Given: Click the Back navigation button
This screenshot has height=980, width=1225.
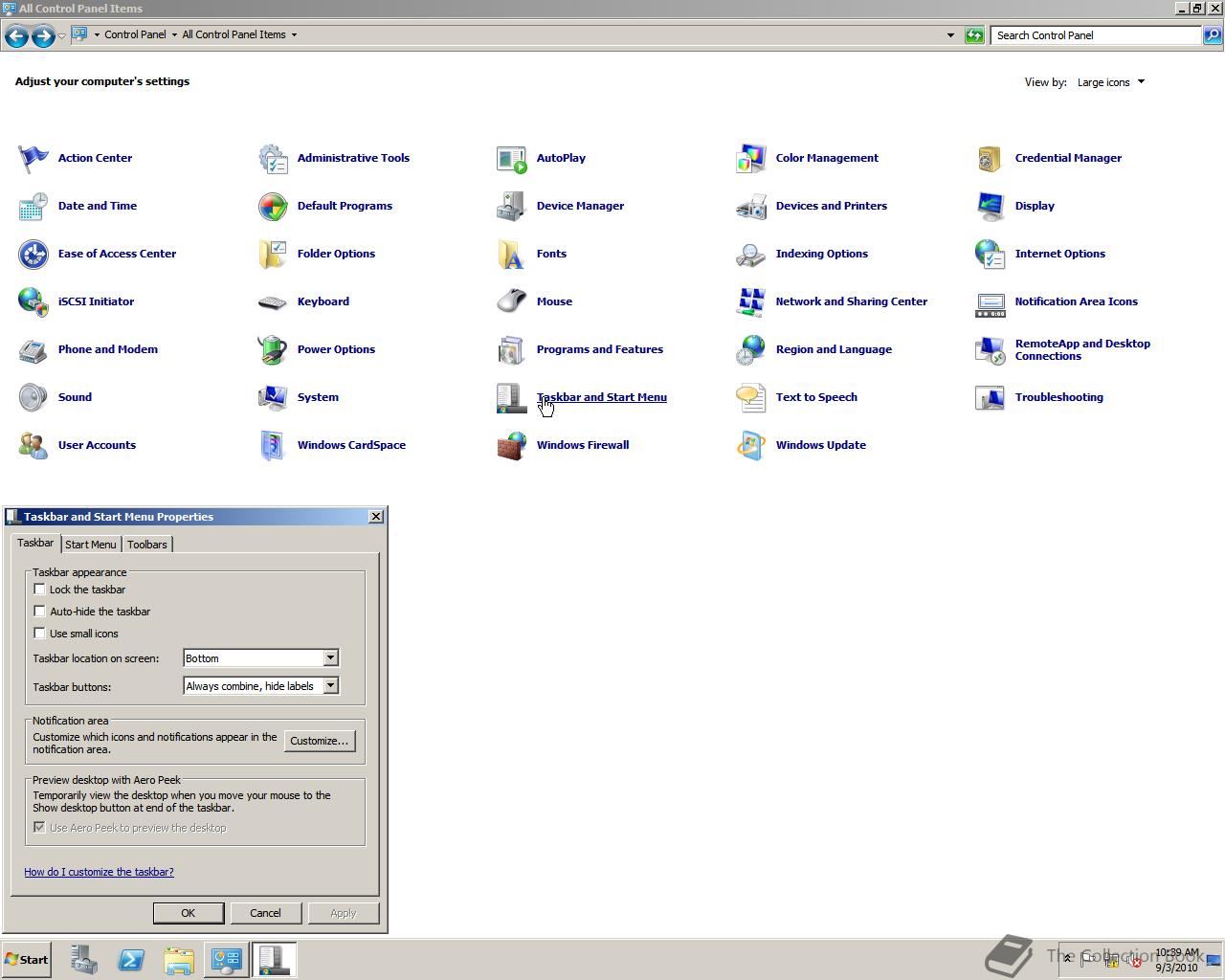Looking at the screenshot, I should coord(16,36).
